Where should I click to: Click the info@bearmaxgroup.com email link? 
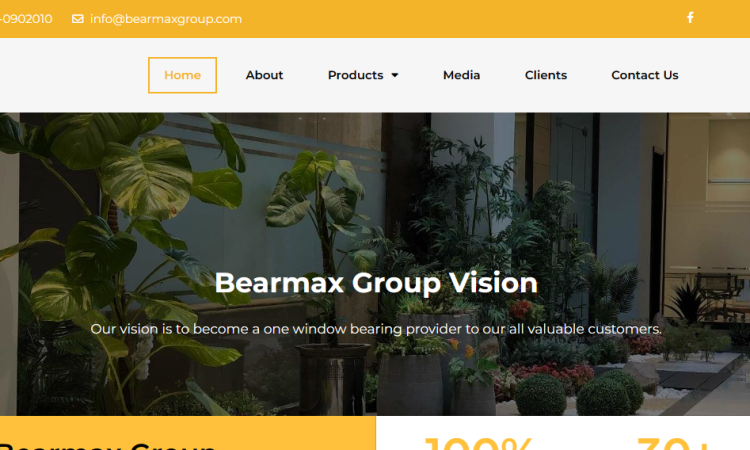166,19
